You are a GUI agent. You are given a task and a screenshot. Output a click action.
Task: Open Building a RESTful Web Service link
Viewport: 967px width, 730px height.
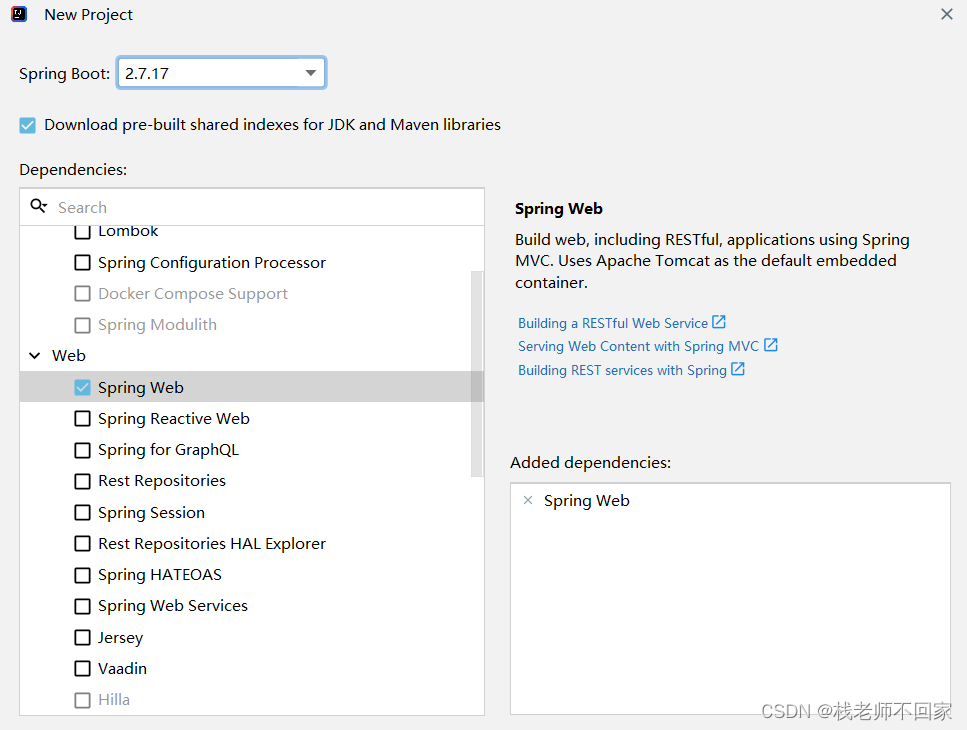(x=612, y=323)
